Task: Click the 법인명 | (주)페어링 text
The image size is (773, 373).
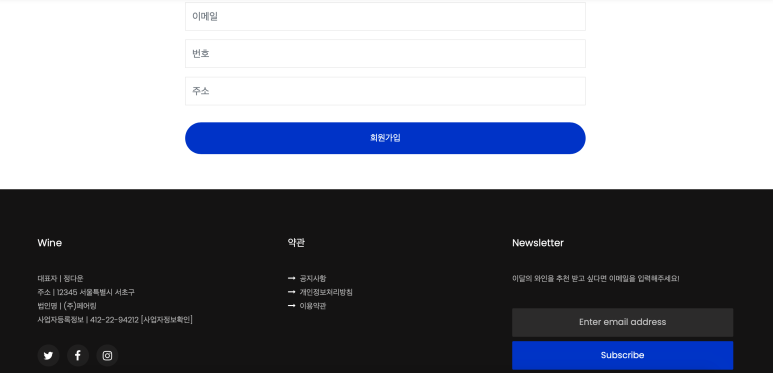Action: [x=67, y=306]
